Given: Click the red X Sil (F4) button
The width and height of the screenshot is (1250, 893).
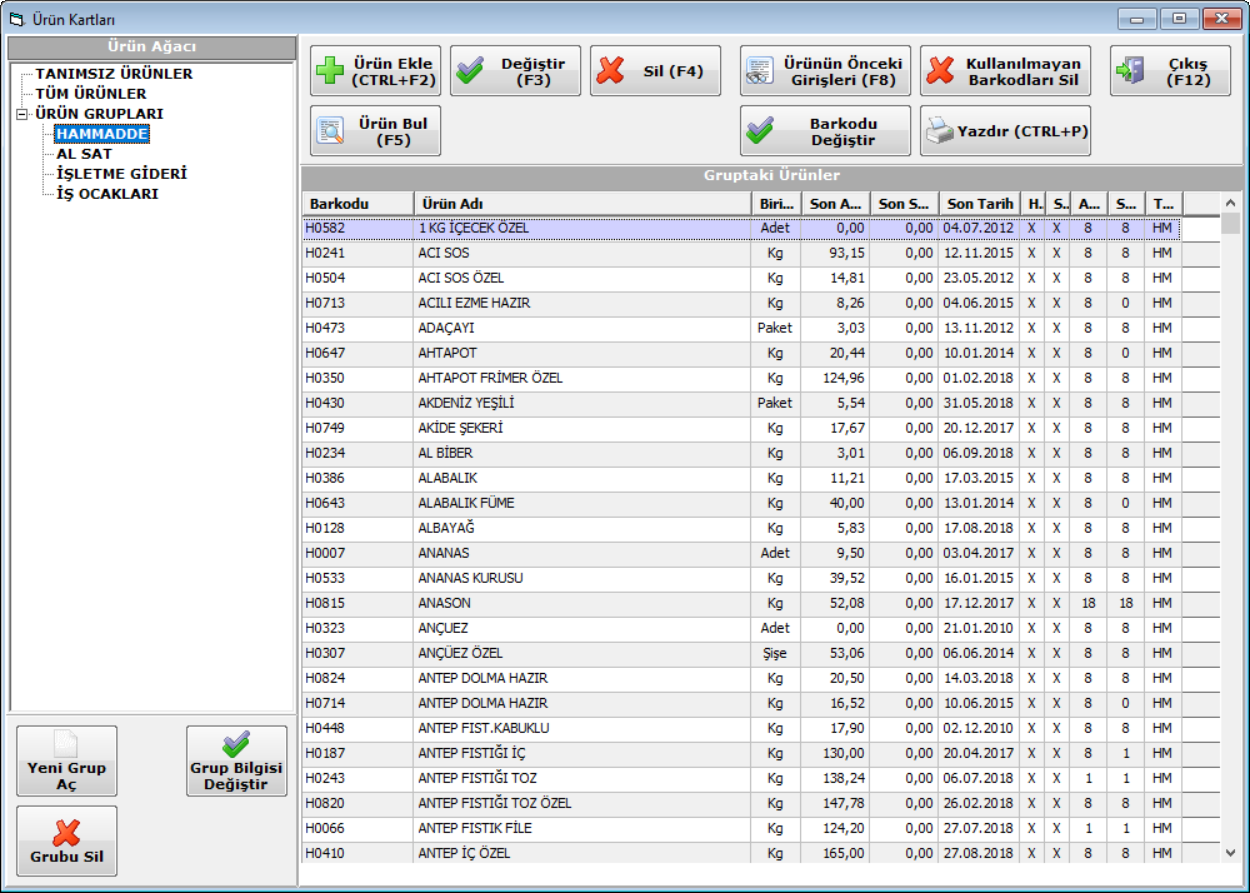Looking at the screenshot, I should (x=655, y=71).
